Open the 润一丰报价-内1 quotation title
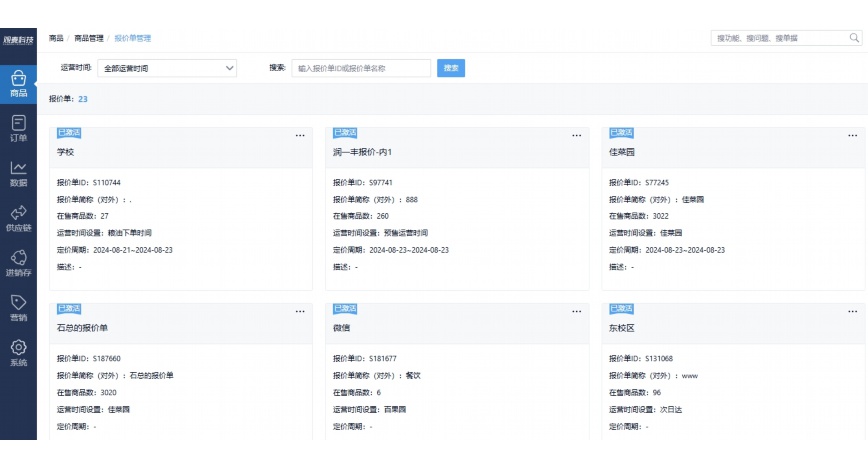 [362, 152]
